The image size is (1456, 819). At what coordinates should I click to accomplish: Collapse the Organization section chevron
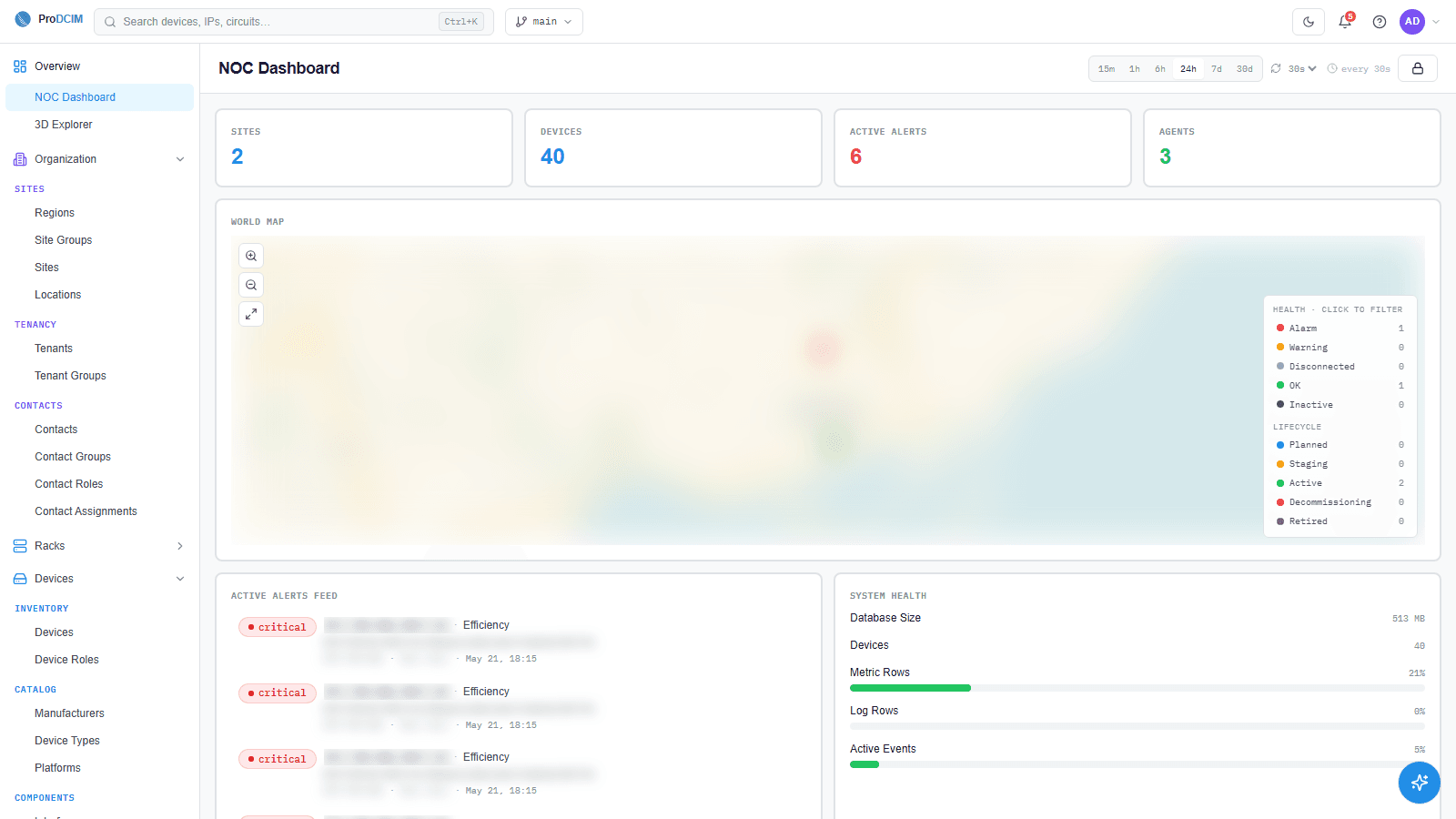180,159
